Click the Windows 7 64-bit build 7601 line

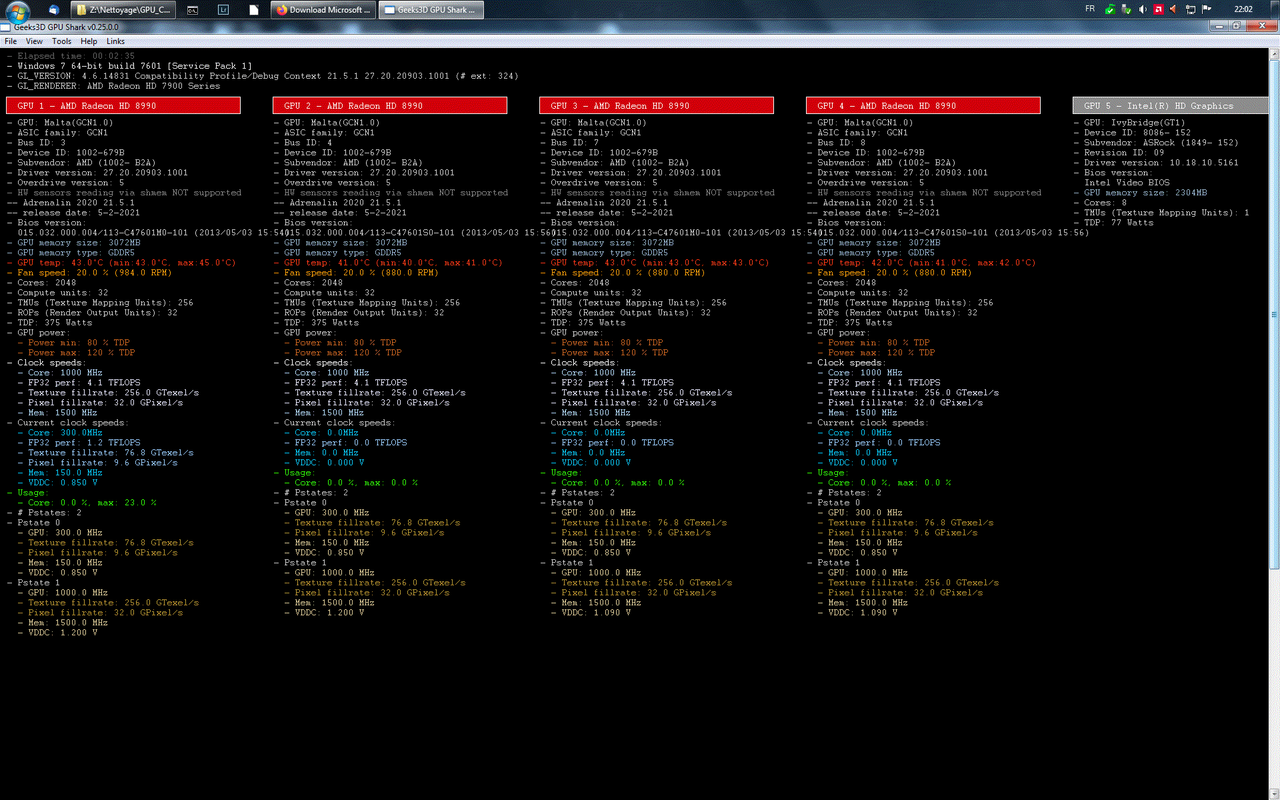pos(129,66)
